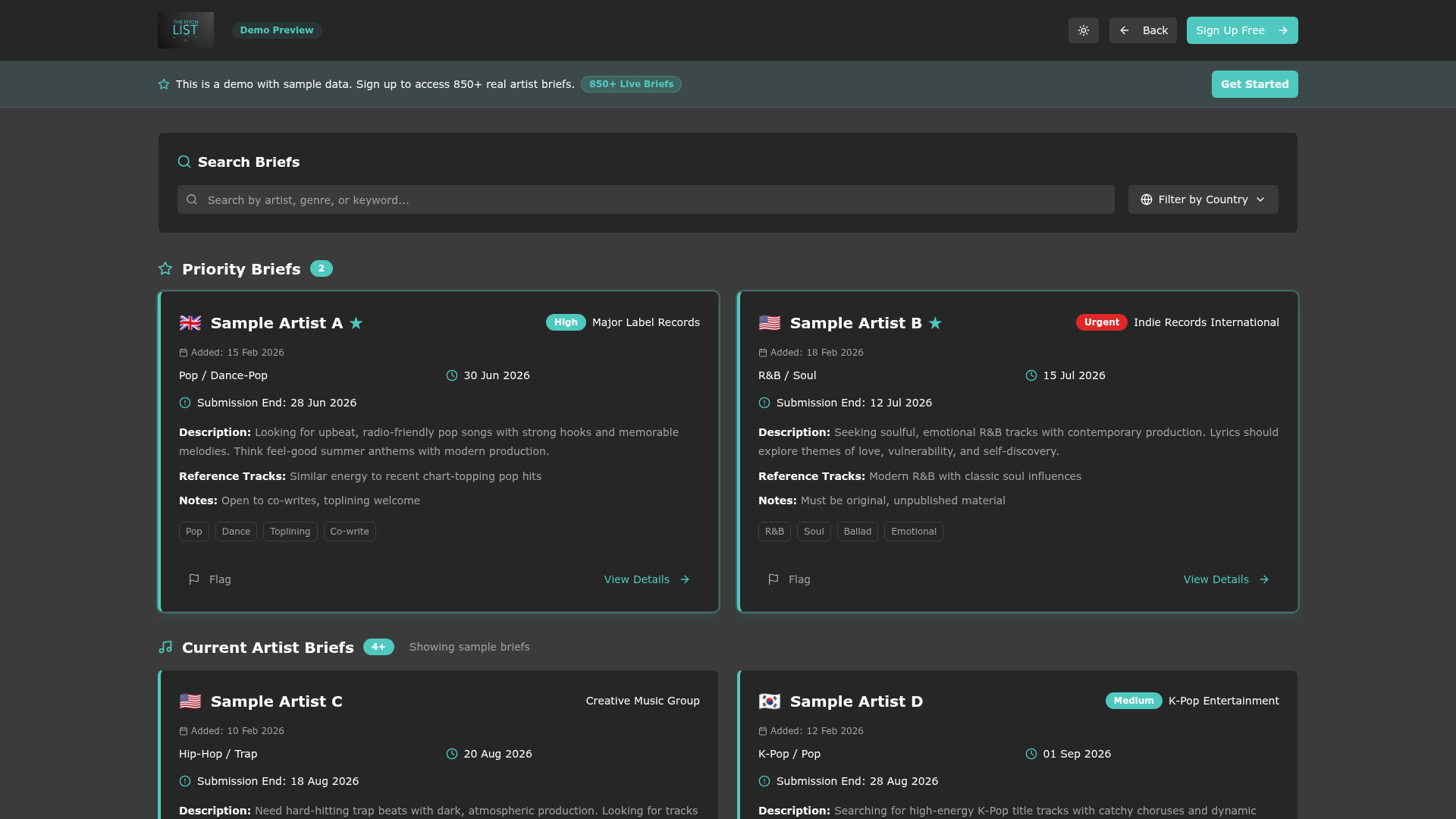
Task: Click the UK flag on Sample Artist A
Action: point(190,323)
